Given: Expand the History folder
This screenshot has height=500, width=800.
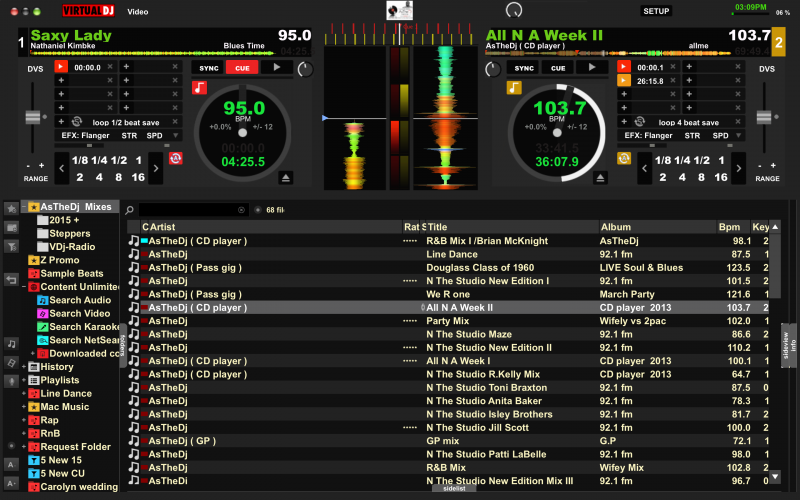Looking at the screenshot, I should pyautogui.click(x=24, y=367).
